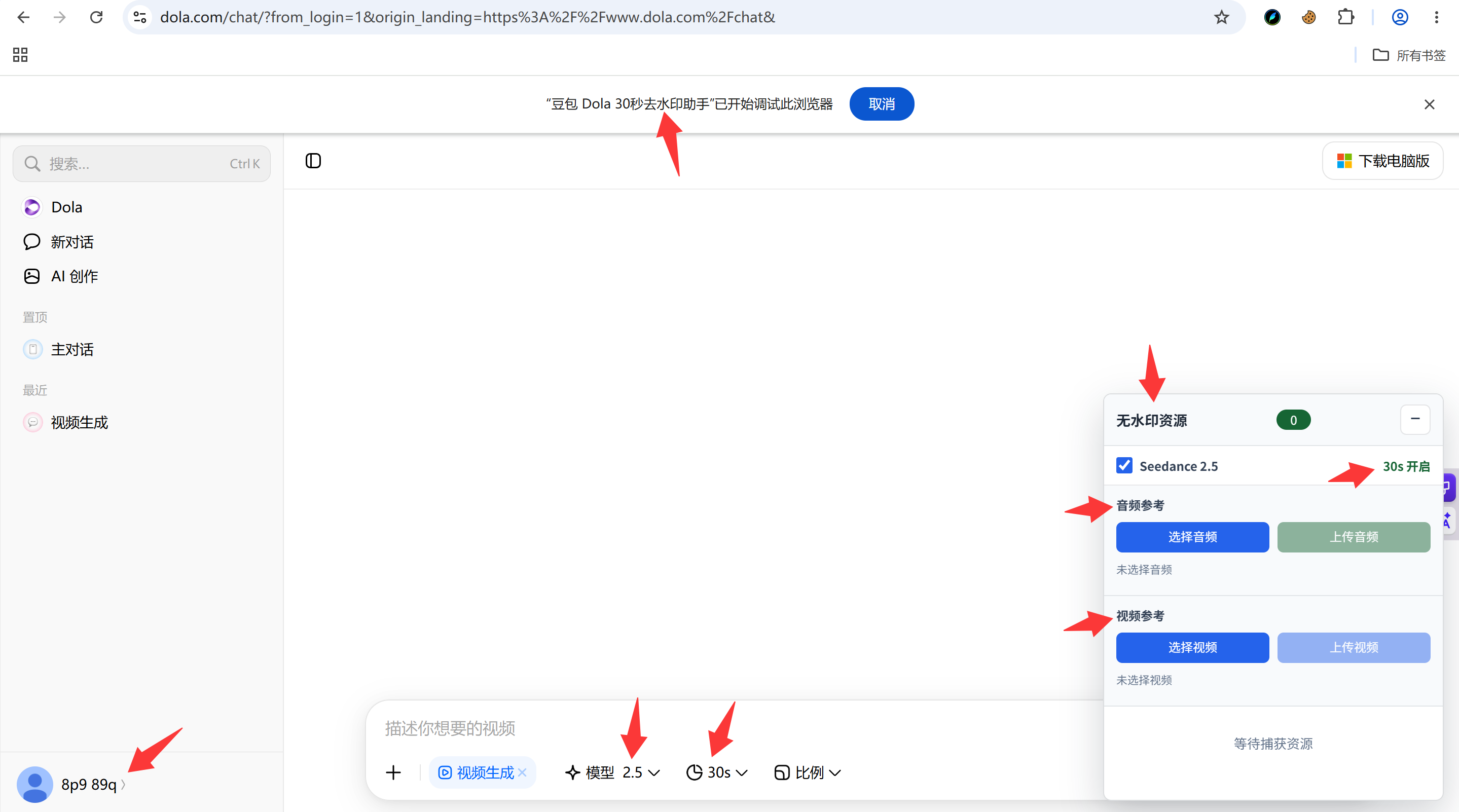The image size is (1459, 812).
Task: Open the 8p9 89q account menu
Action: (93, 784)
